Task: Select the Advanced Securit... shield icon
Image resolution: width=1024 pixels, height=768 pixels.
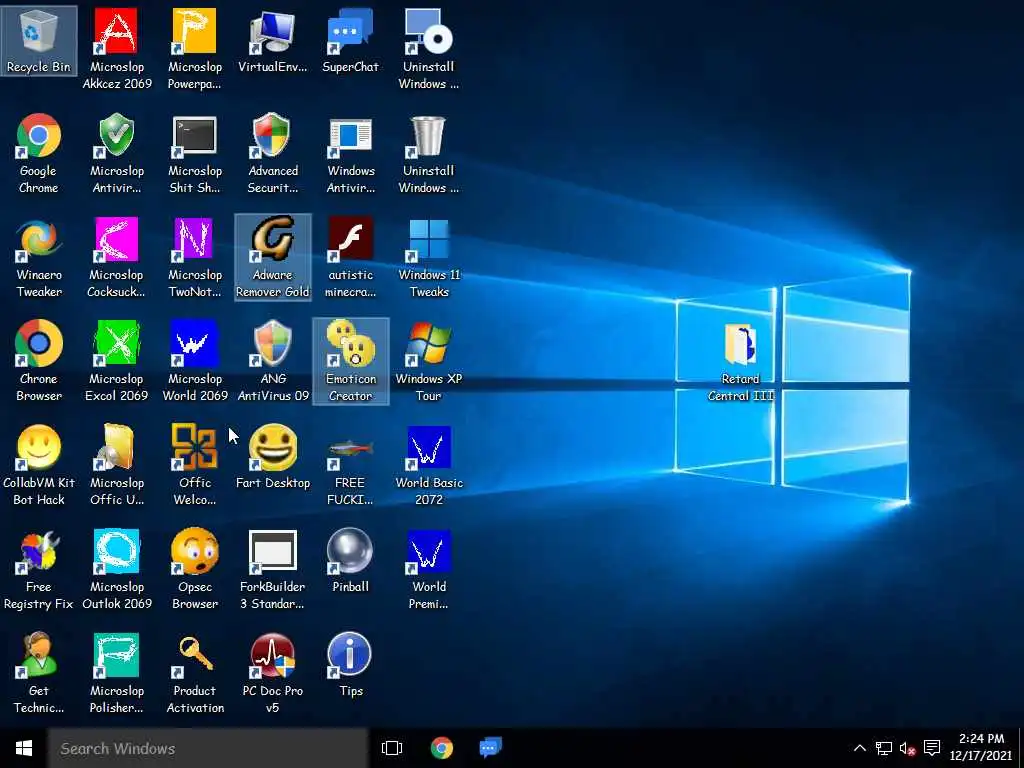Action: [x=273, y=153]
